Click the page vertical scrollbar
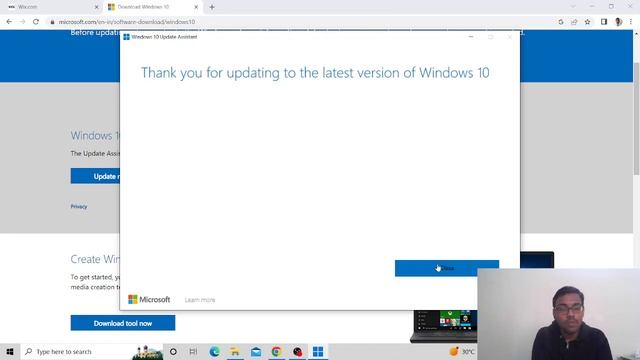This screenshot has width=640, height=360. click(636, 118)
